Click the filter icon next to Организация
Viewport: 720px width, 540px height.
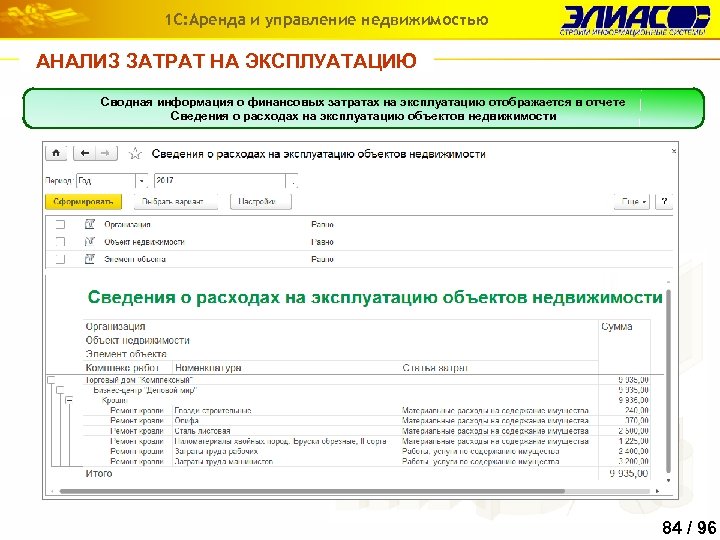click(90, 224)
